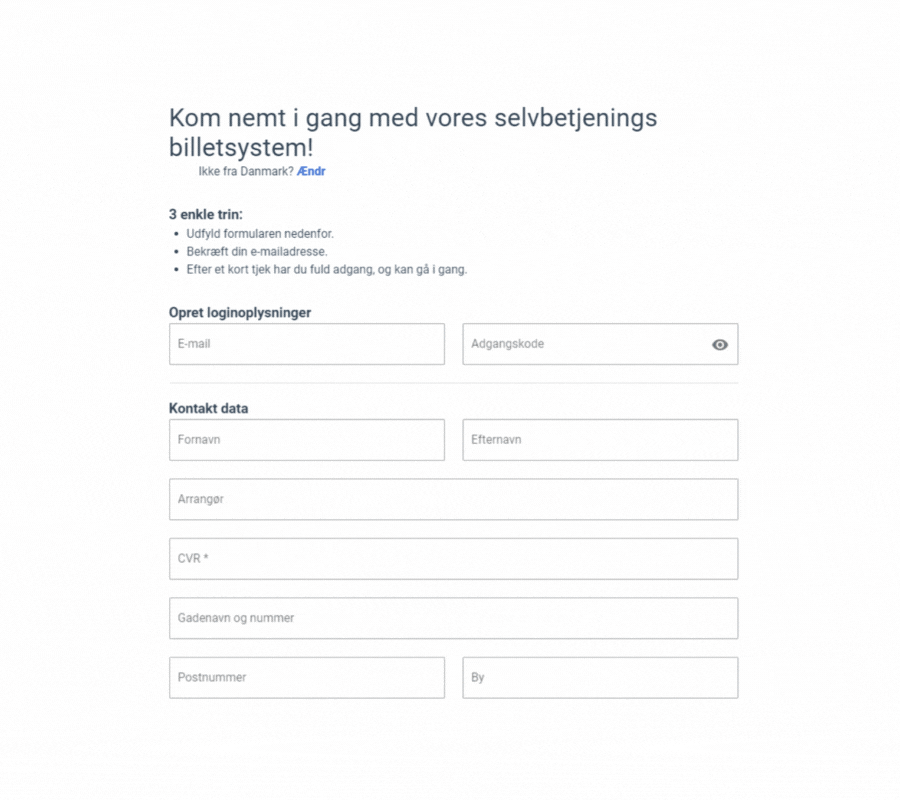Click the divider line above Kontakt data
Image resolution: width=900 pixels, height=800 pixels.
click(x=453, y=383)
